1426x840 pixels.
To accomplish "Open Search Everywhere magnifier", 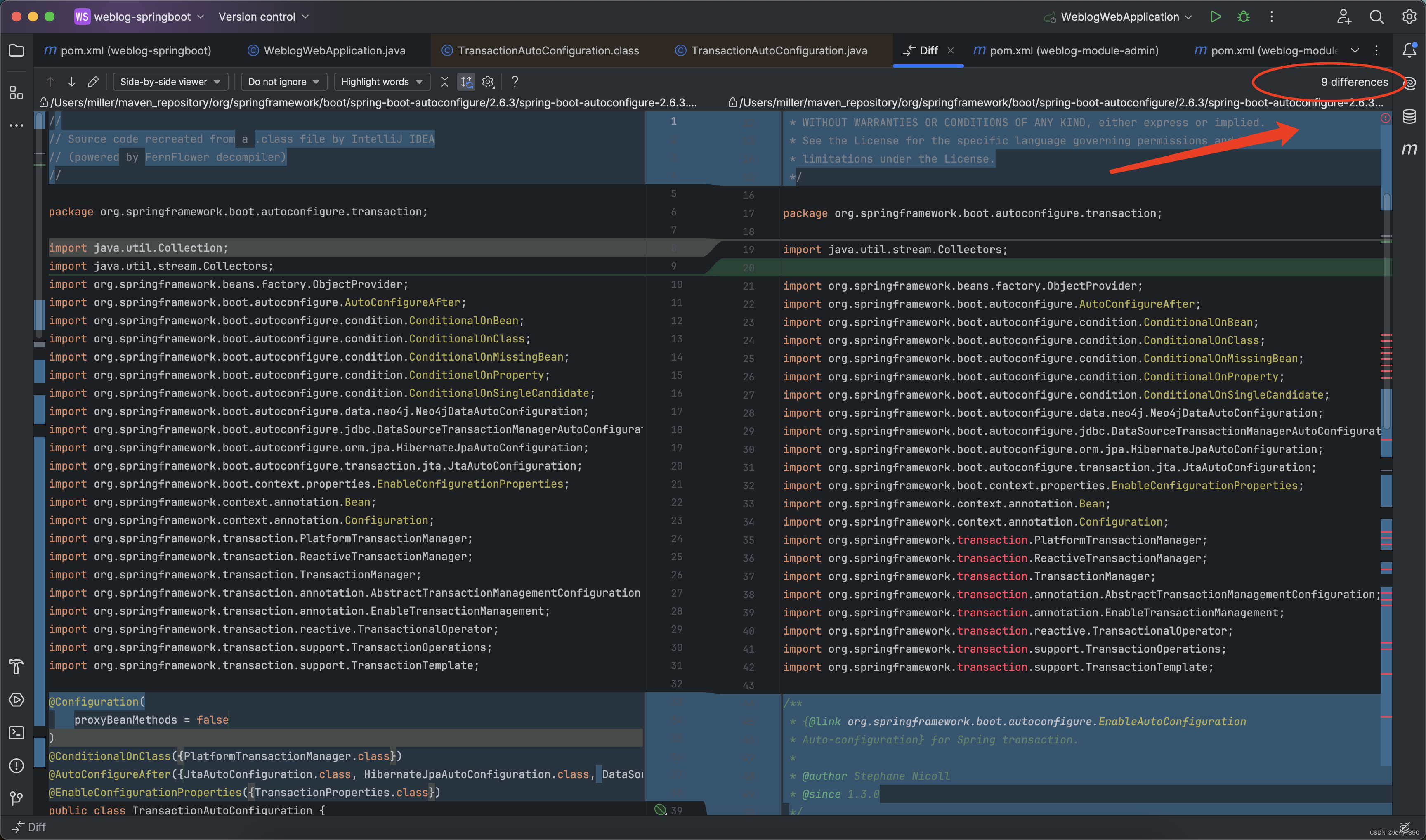I will pyautogui.click(x=1377, y=17).
